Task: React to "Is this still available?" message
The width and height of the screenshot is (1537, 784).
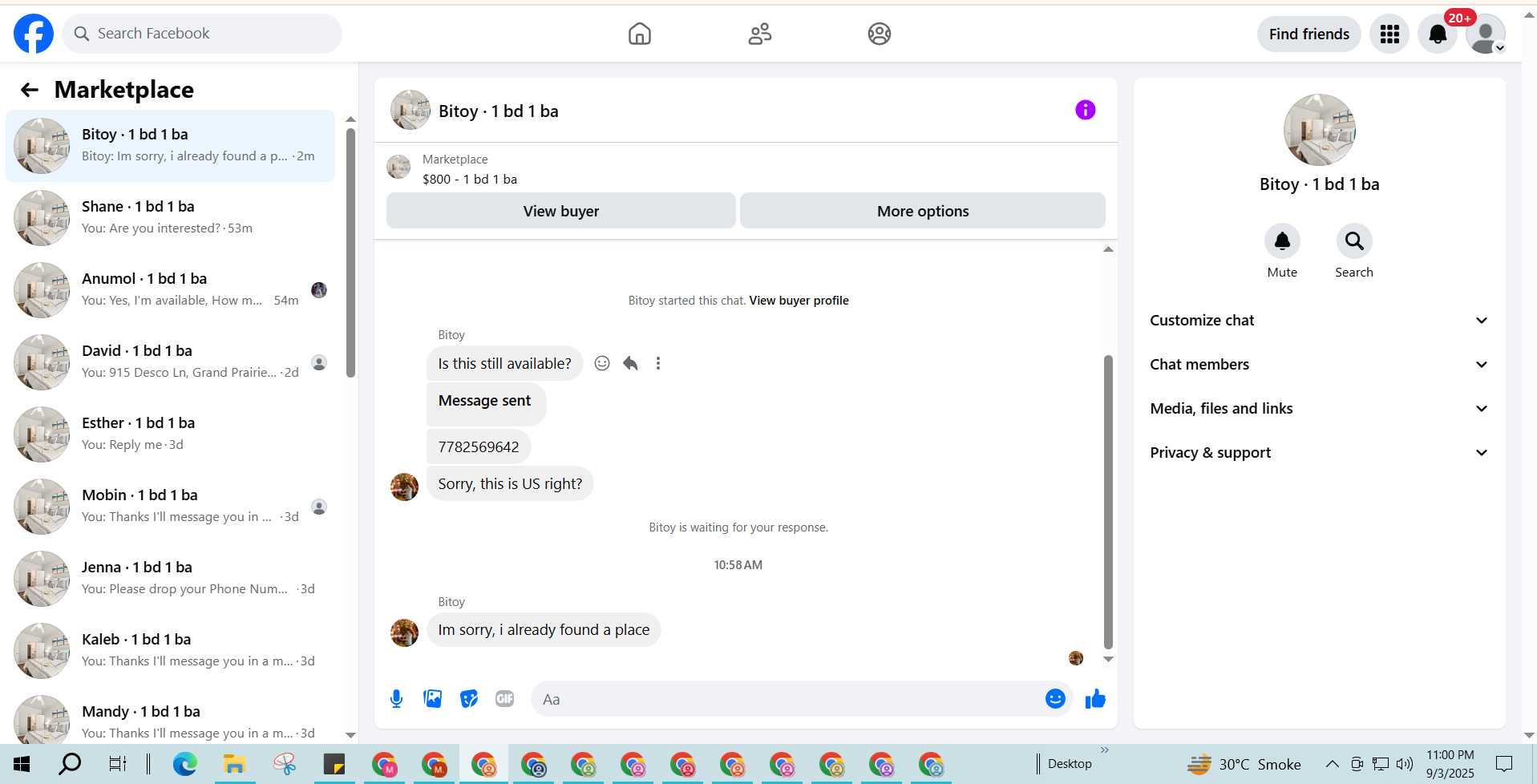Action: (602, 363)
